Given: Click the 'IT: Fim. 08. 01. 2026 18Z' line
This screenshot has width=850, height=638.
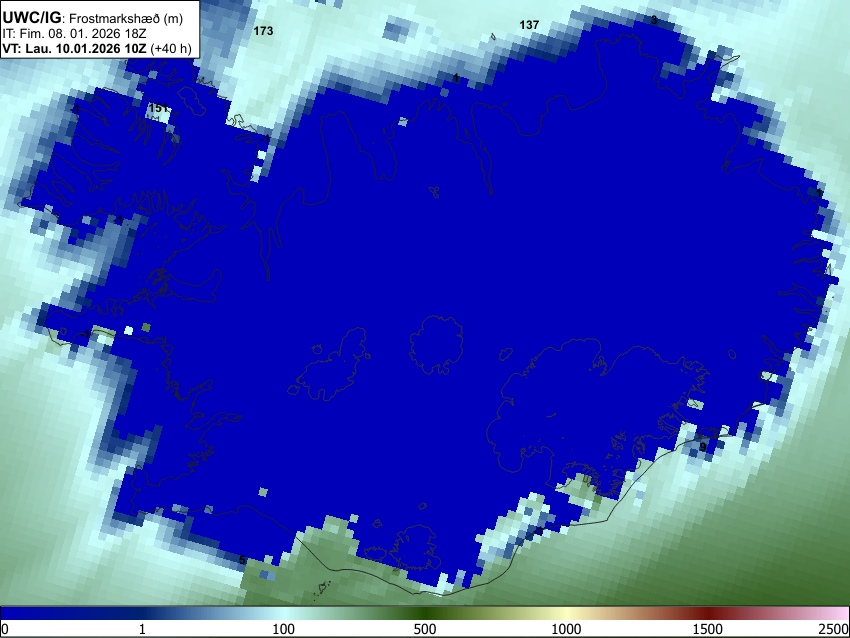Looking at the screenshot, I should coord(74,34).
